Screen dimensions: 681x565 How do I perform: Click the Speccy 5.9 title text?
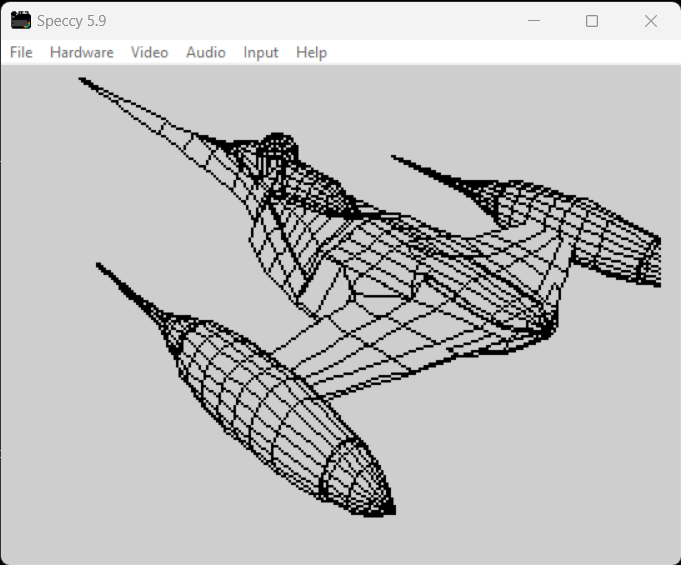point(71,20)
